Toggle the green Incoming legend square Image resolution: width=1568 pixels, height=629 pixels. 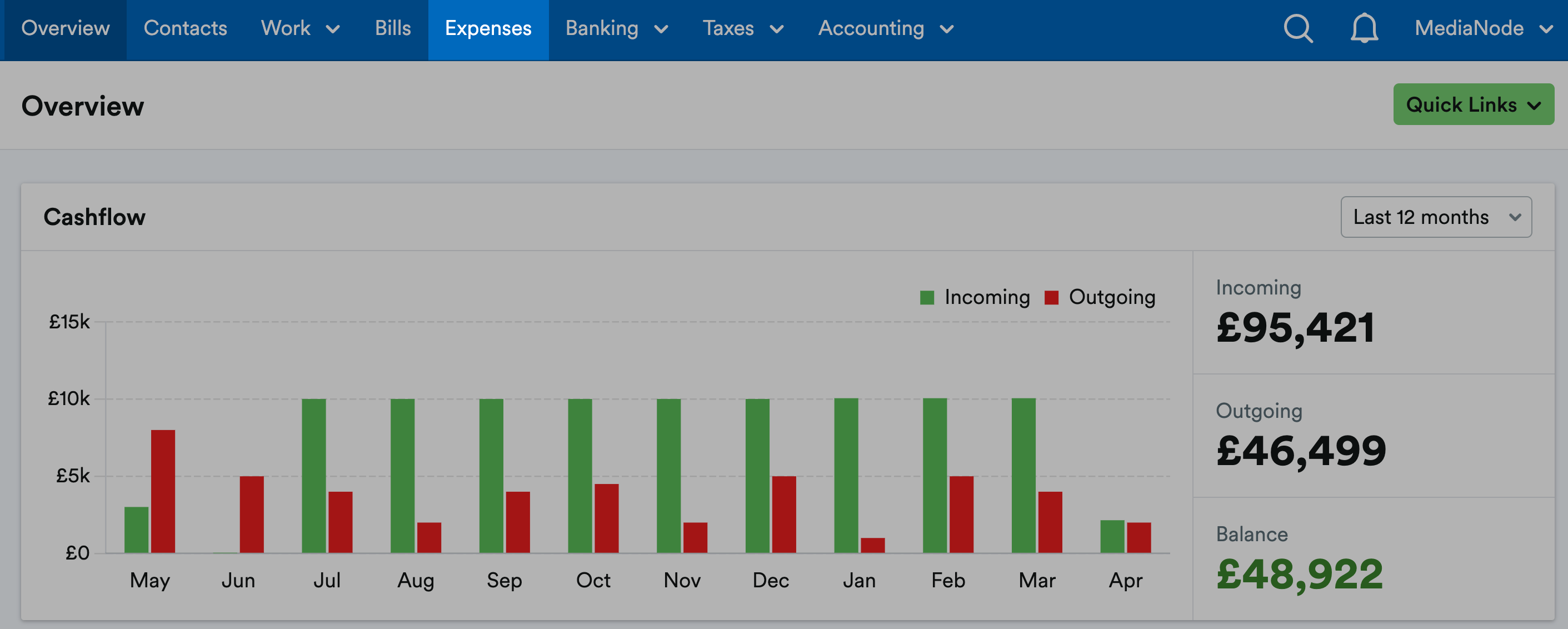tap(926, 297)
